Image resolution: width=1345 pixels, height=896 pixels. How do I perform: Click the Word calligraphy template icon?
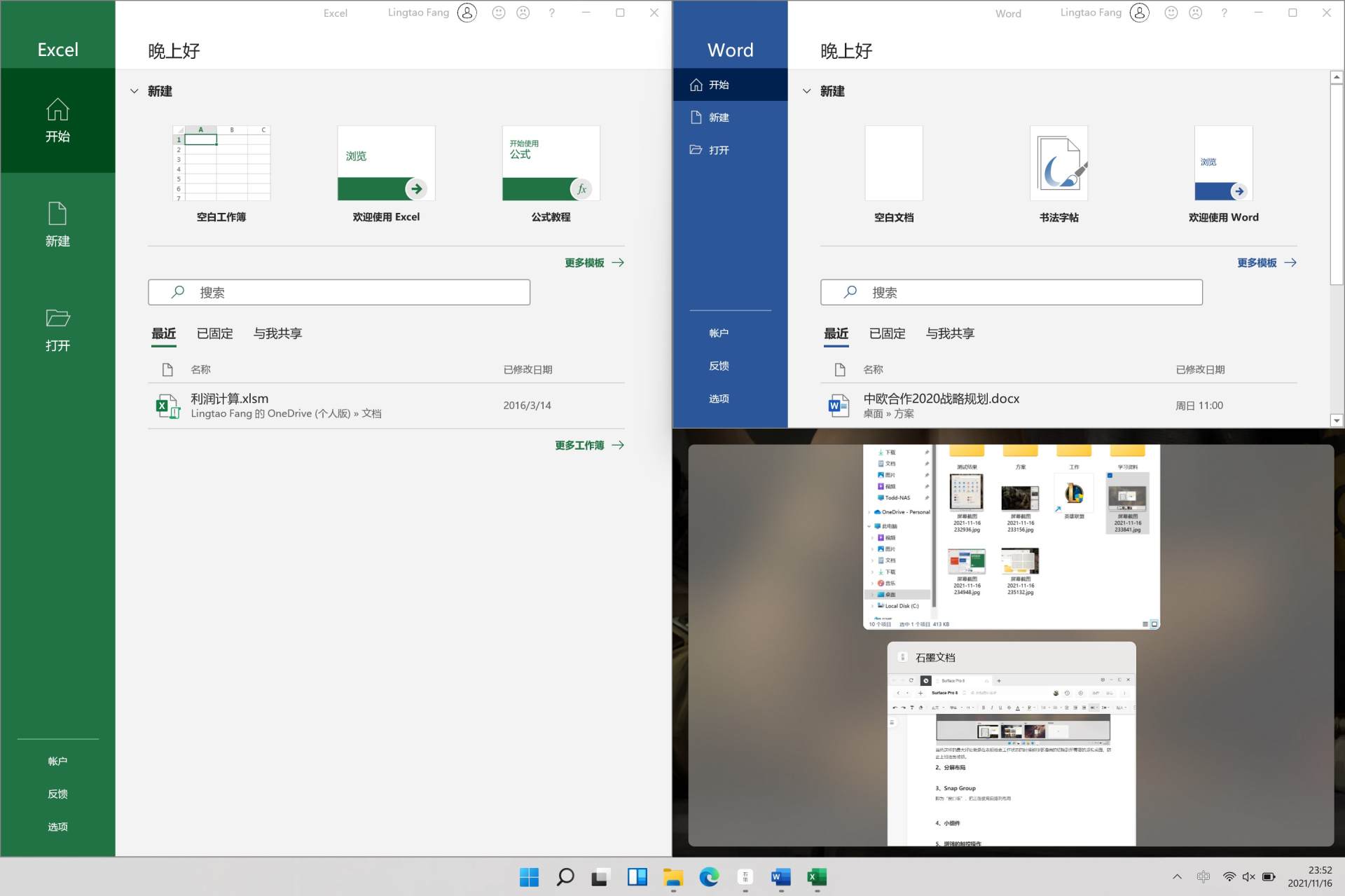(1058, 162)
